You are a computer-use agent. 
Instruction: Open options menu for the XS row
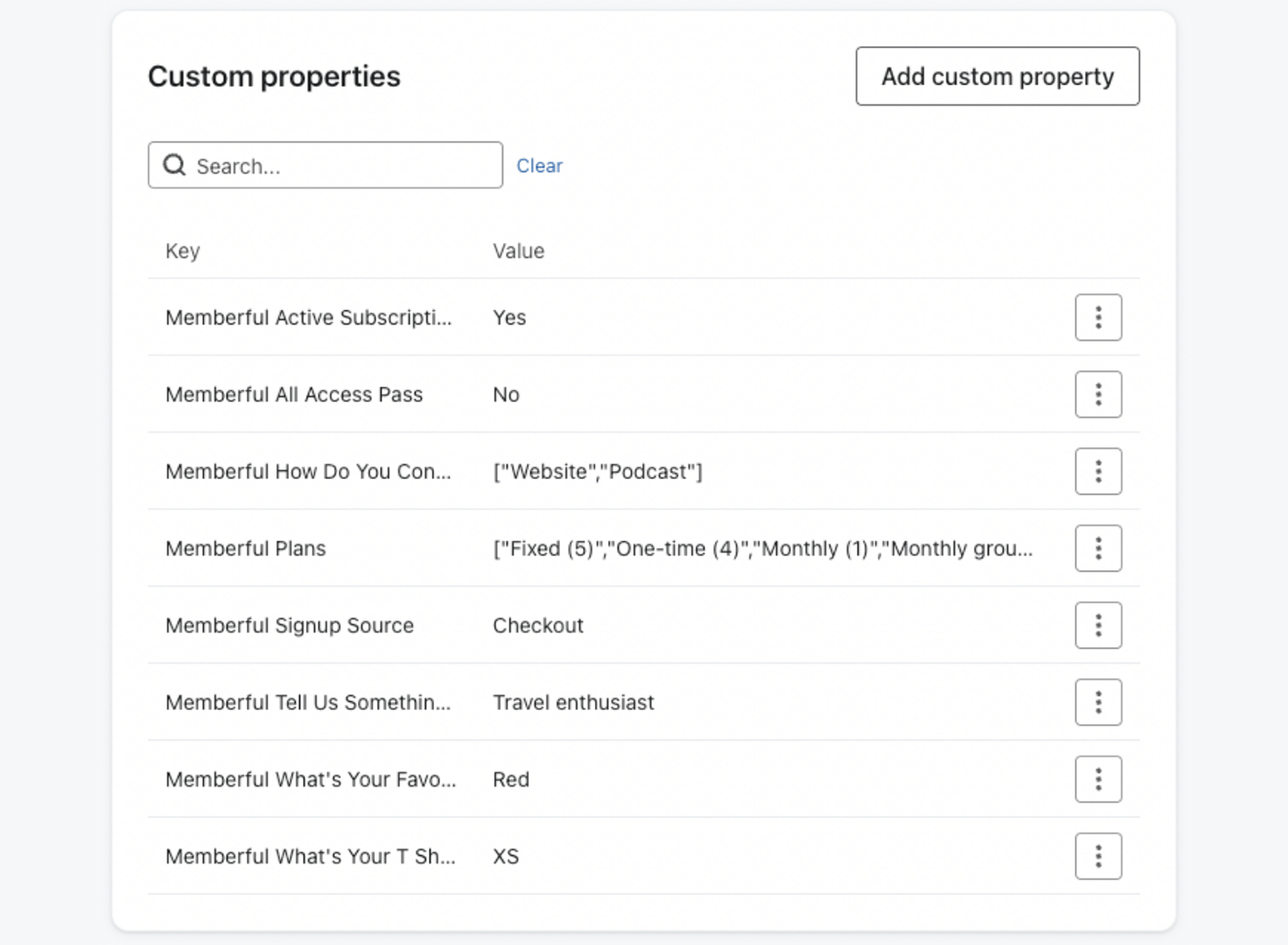click(1097, 856)
